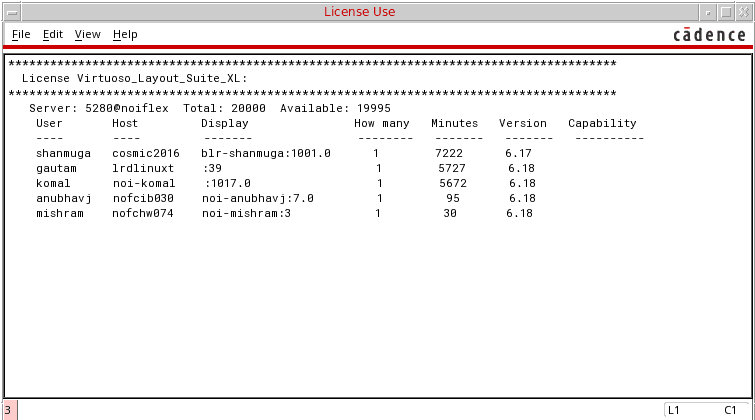The image size is (755, 420).
Task: Click version 6.17 in shanmuga row
Action: pyautogui.click(x=519, y=154)
